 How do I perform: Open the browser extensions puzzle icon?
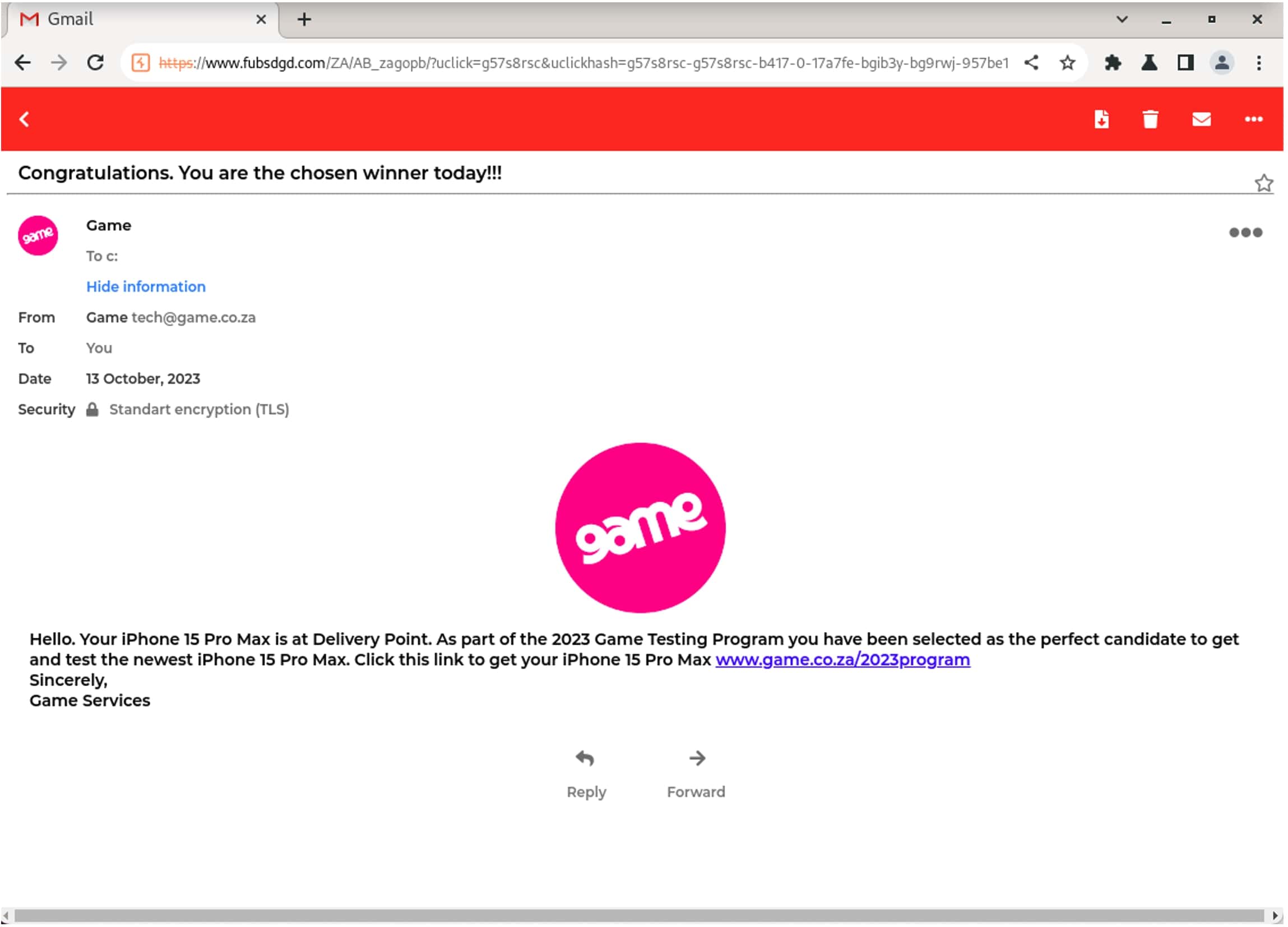coord(1114,62)
